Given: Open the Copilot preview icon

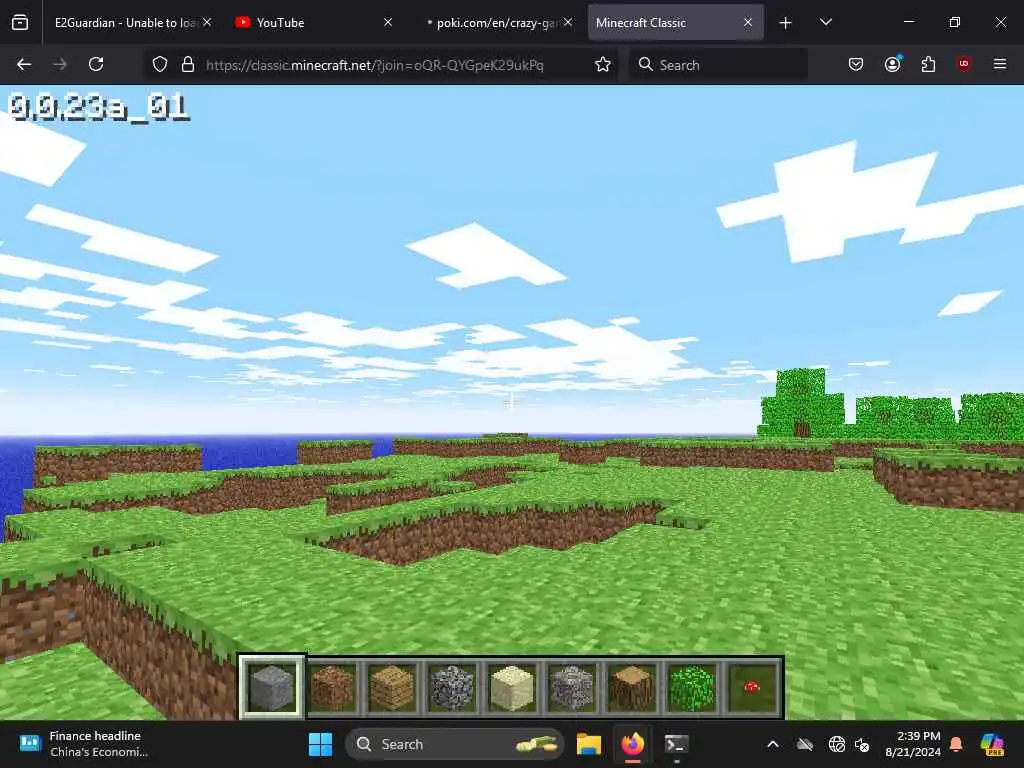Looking at the screenshot, I should [992, 744].
